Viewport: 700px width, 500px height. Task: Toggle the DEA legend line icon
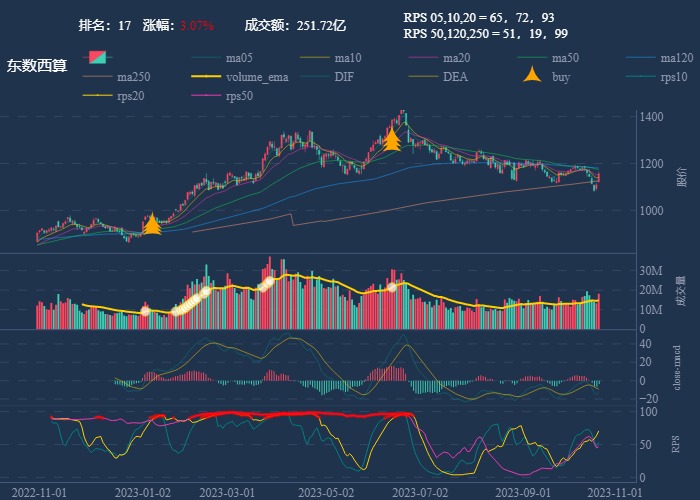click(x=424, y=77)
